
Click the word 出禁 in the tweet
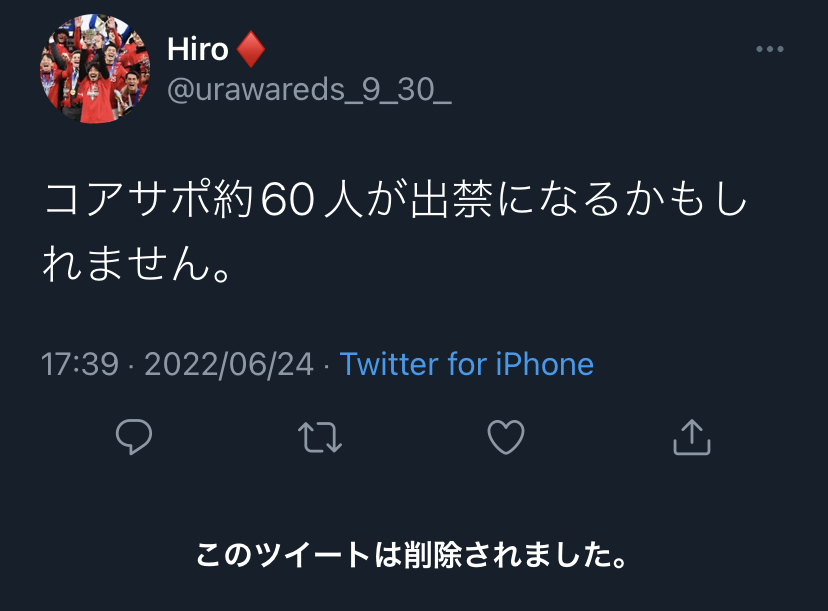(452, 199)
